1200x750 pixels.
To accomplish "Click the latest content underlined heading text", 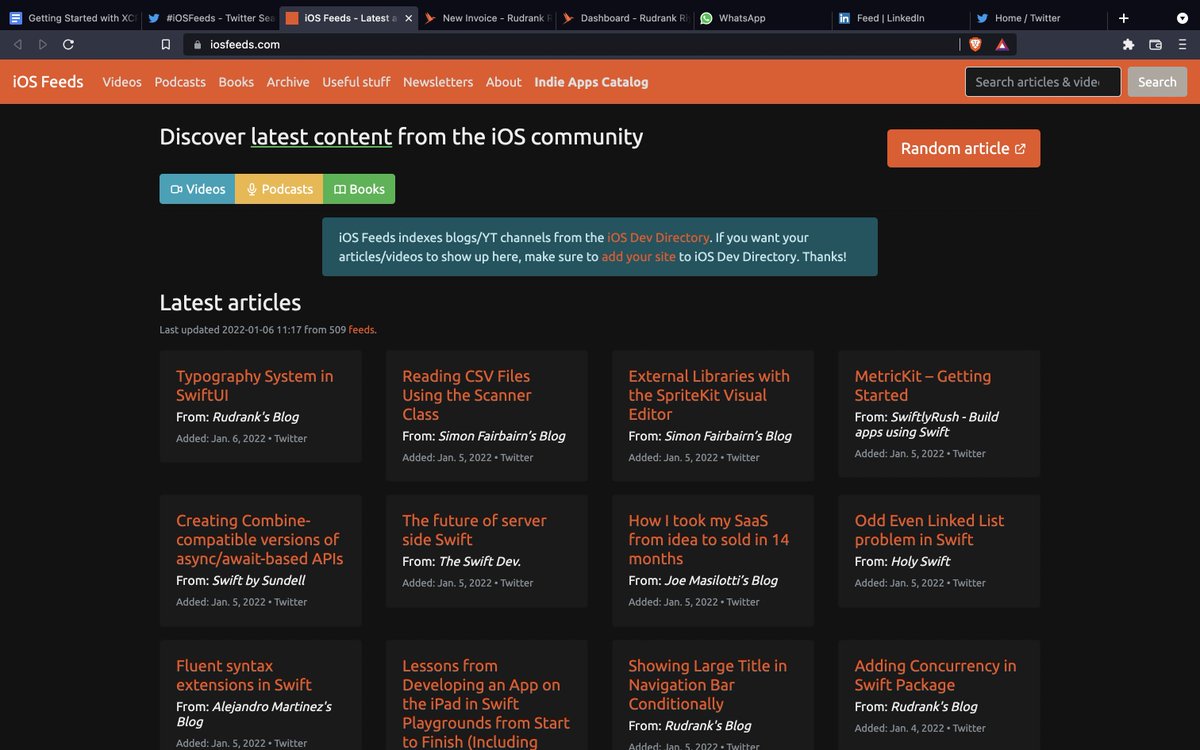I will point(321,137).
